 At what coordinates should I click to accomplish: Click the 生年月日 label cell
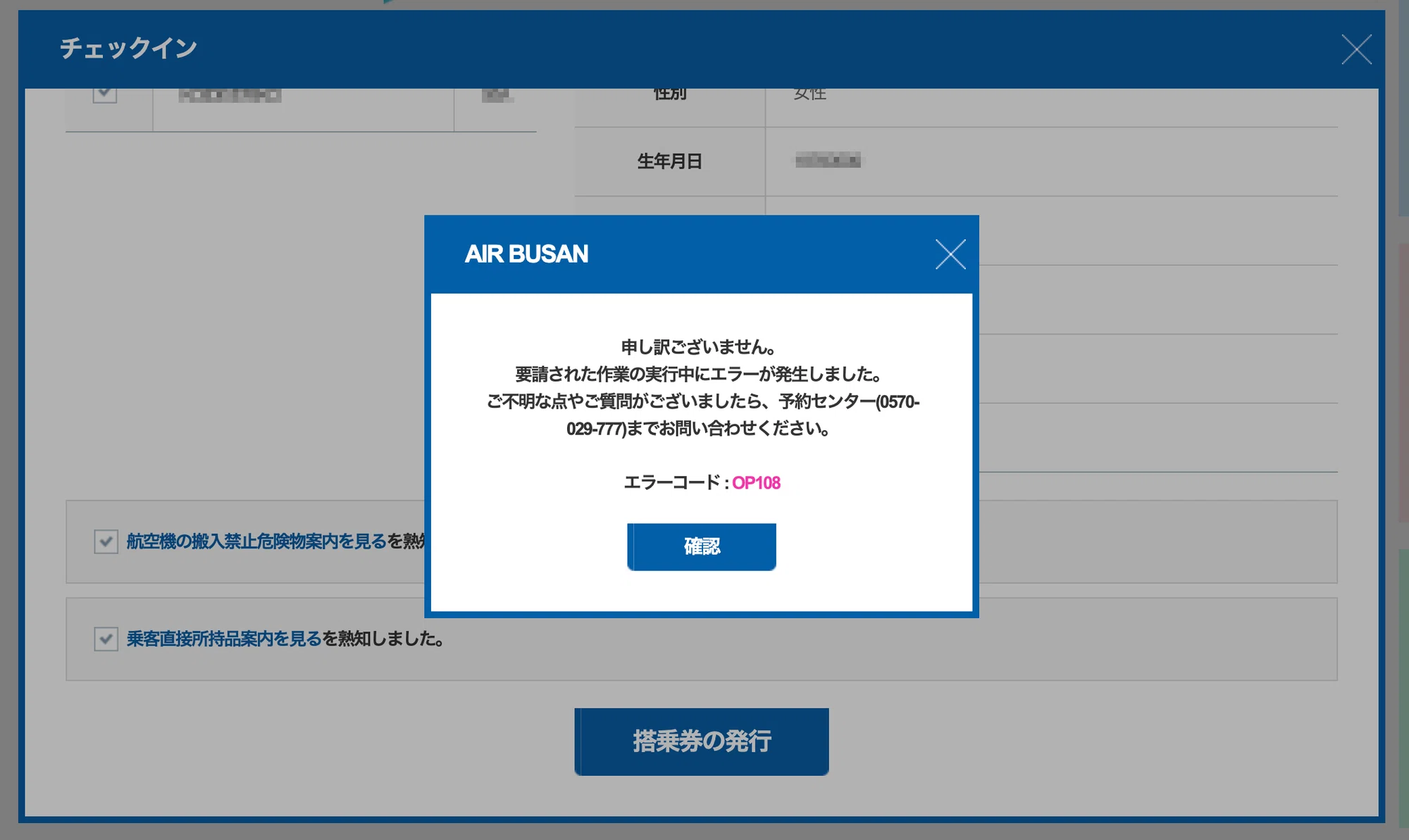tap(670, 161)
